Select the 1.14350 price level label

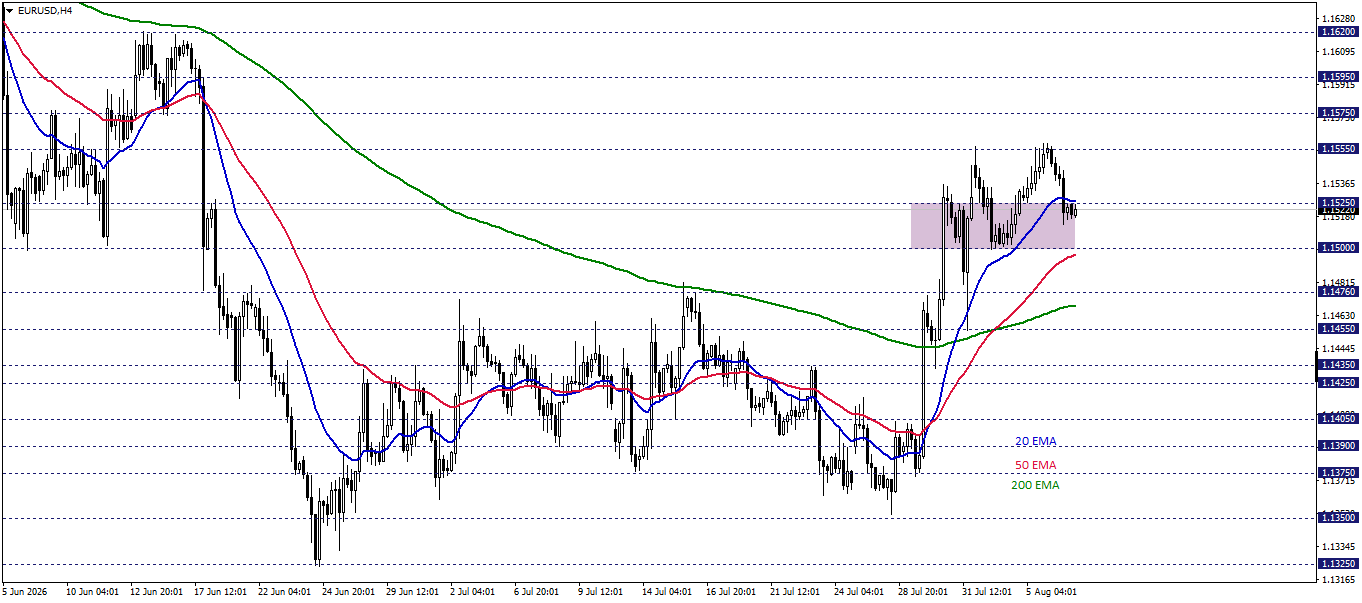pos(1338,365)
